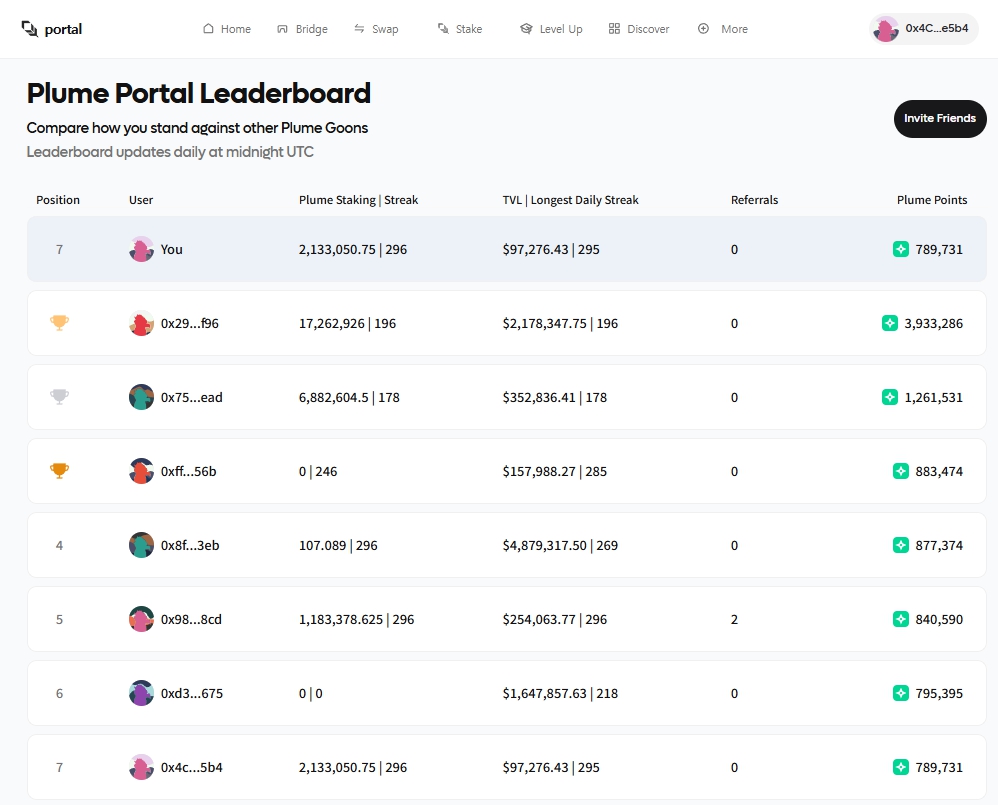The image size is (998, 805).
Task: Expand the More menu
Action: (x=722, y=29)
